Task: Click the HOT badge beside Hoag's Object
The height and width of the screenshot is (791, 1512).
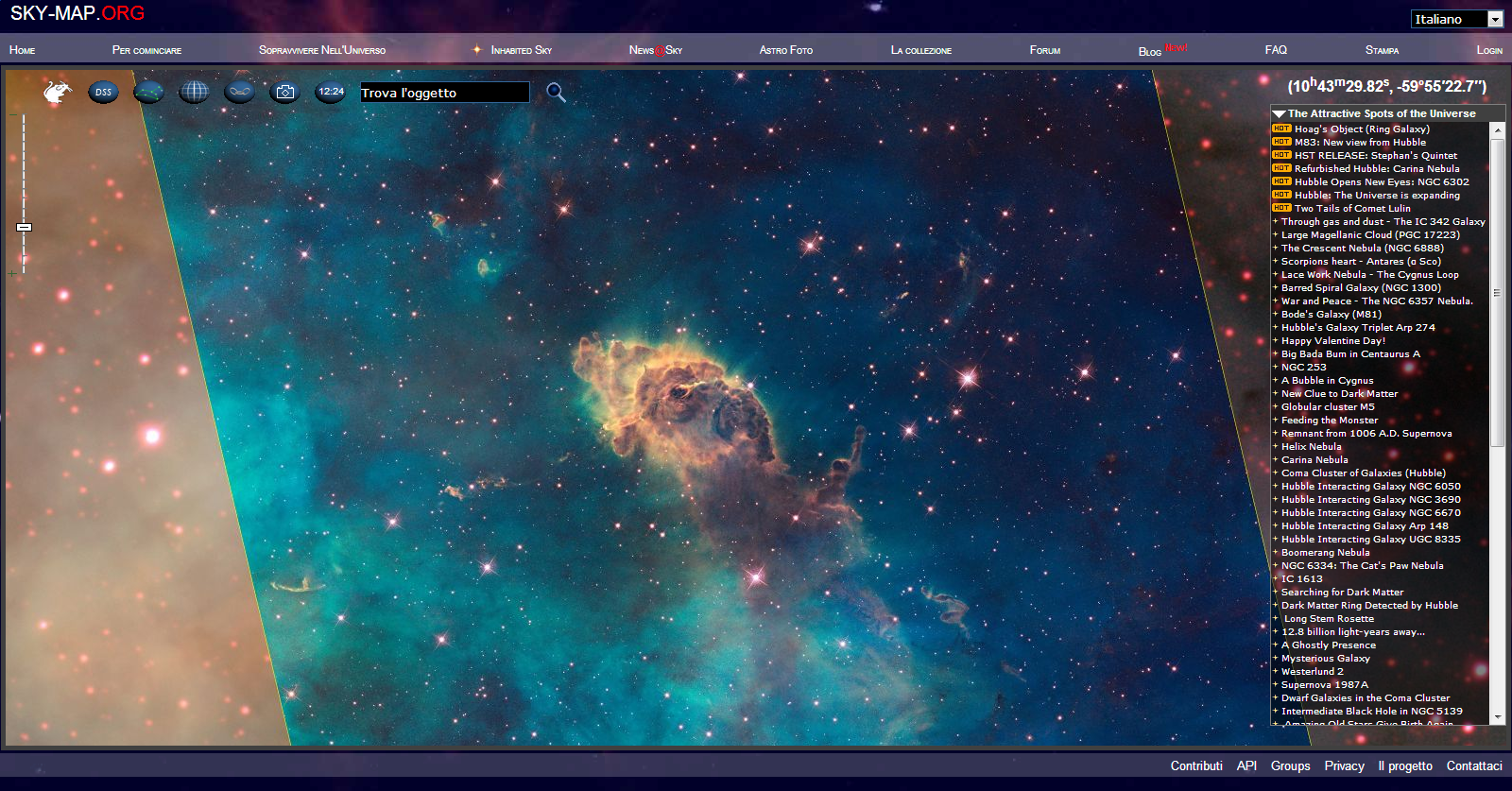Action: (x=1281, y=129)
